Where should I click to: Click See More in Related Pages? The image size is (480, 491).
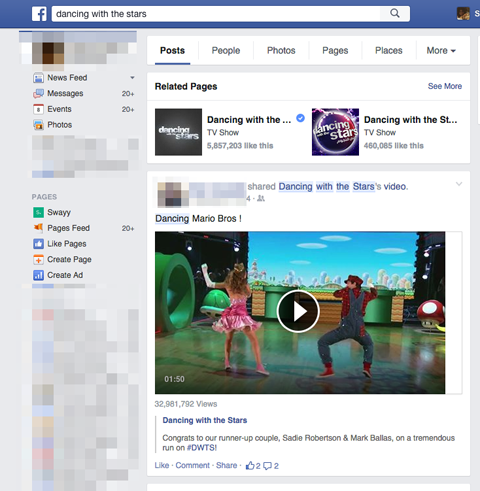[445, 86]
